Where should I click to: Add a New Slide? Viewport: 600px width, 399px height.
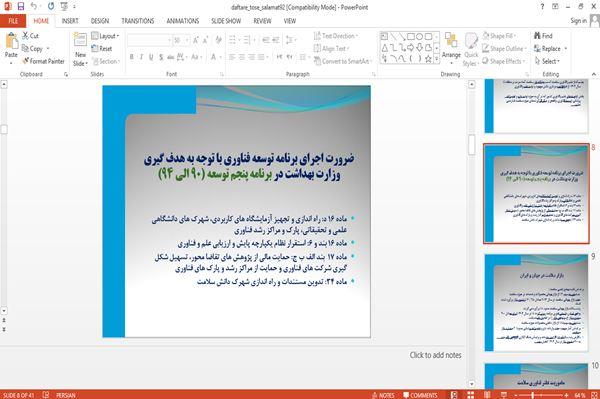tap(80, 50)
